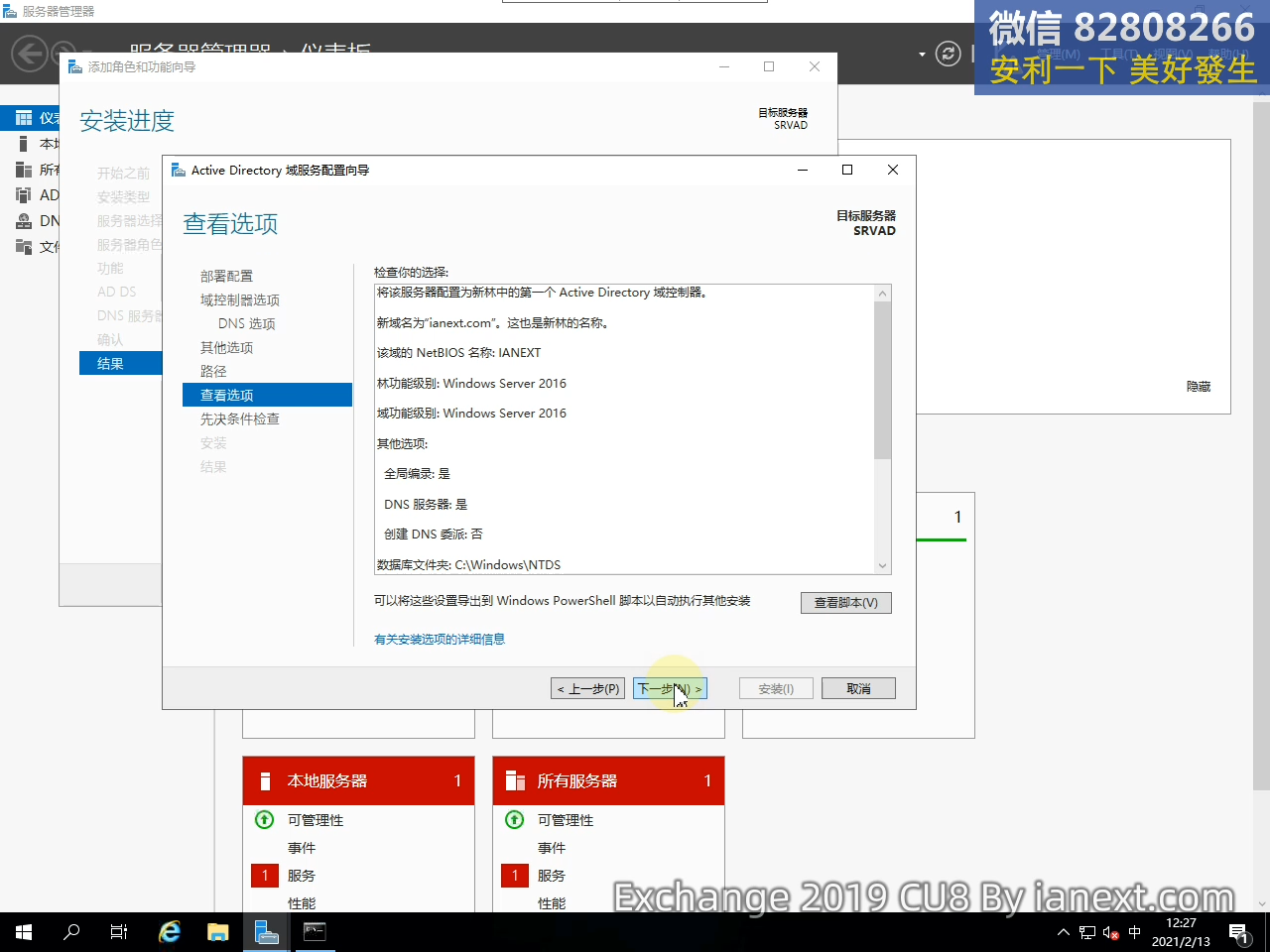The width and height of the screenshot is (1270, 952).
Task: Click the input method 中 indicator
Action: pyautogui.click(x=1135, y=932)
